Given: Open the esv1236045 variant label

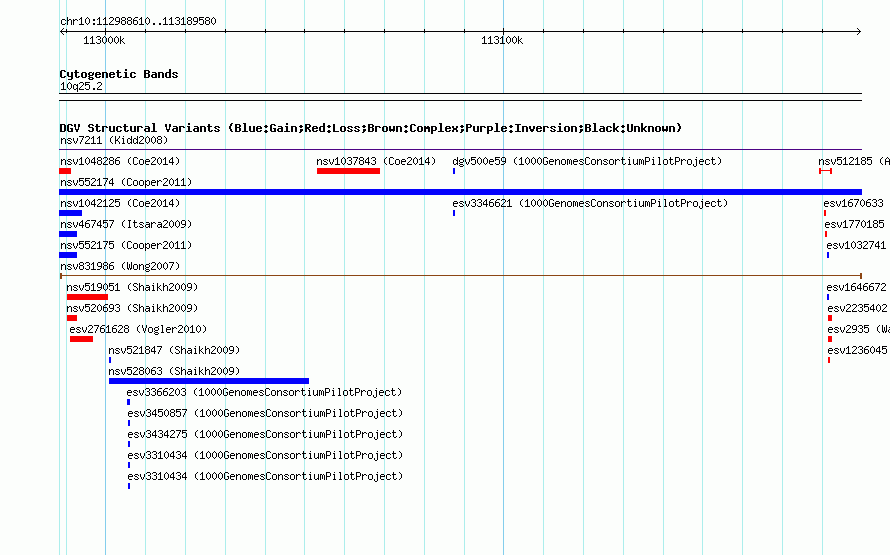Looking at the screenshot, I should point(857,350).
